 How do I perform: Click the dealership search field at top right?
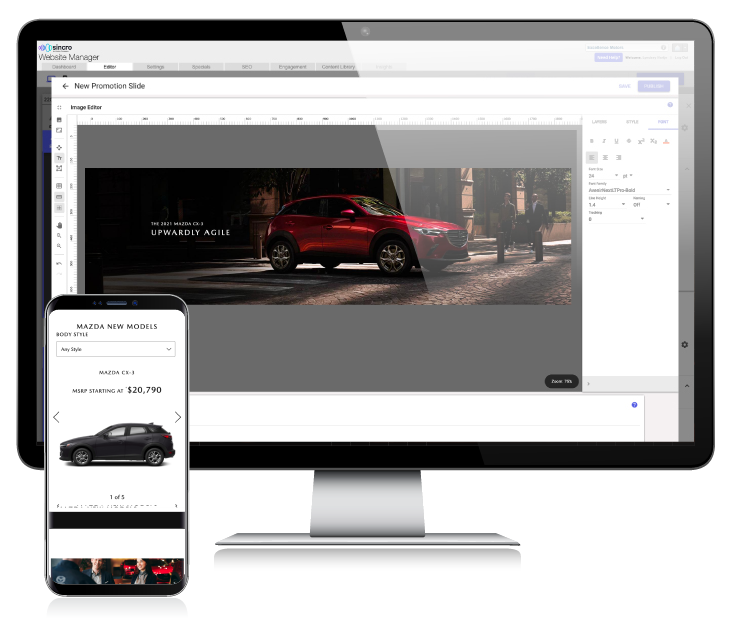[x=627, y=48]
